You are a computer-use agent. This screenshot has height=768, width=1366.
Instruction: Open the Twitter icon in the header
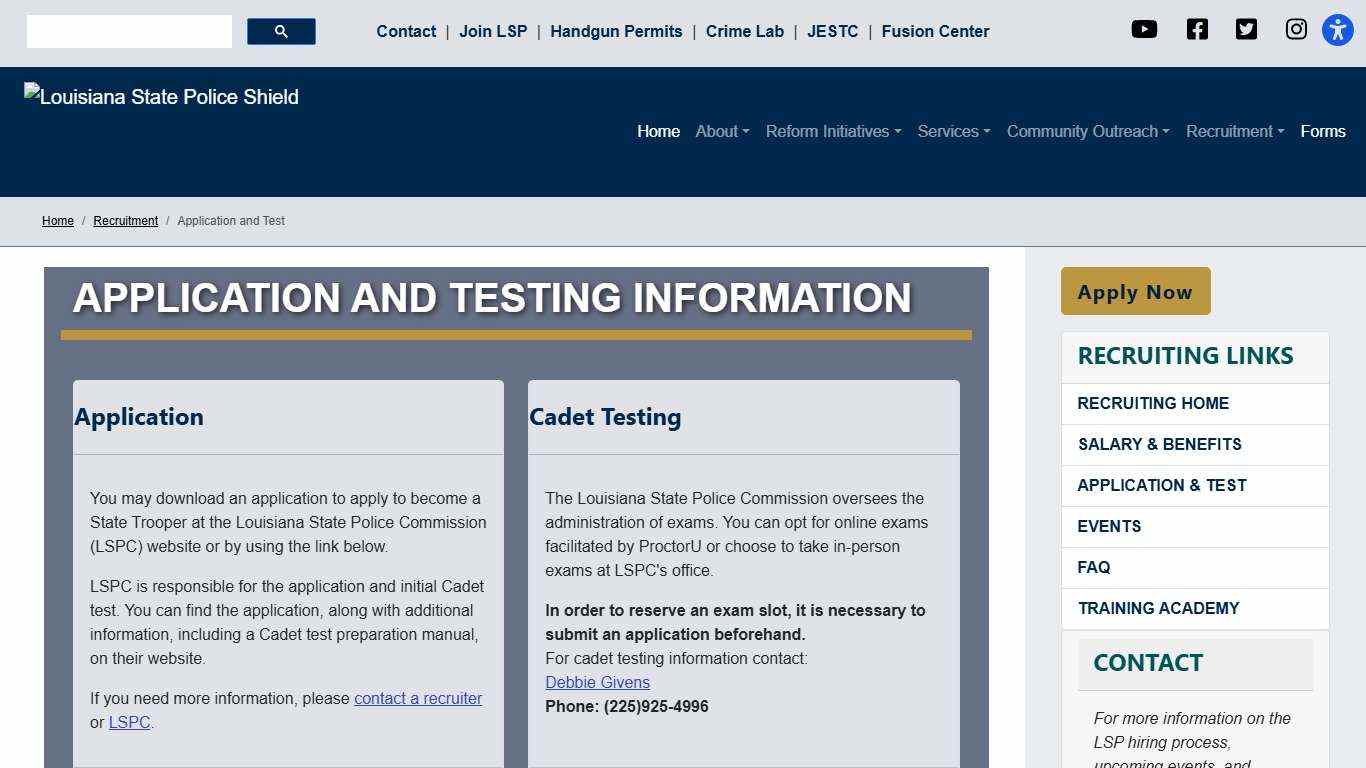(1246, 29)
